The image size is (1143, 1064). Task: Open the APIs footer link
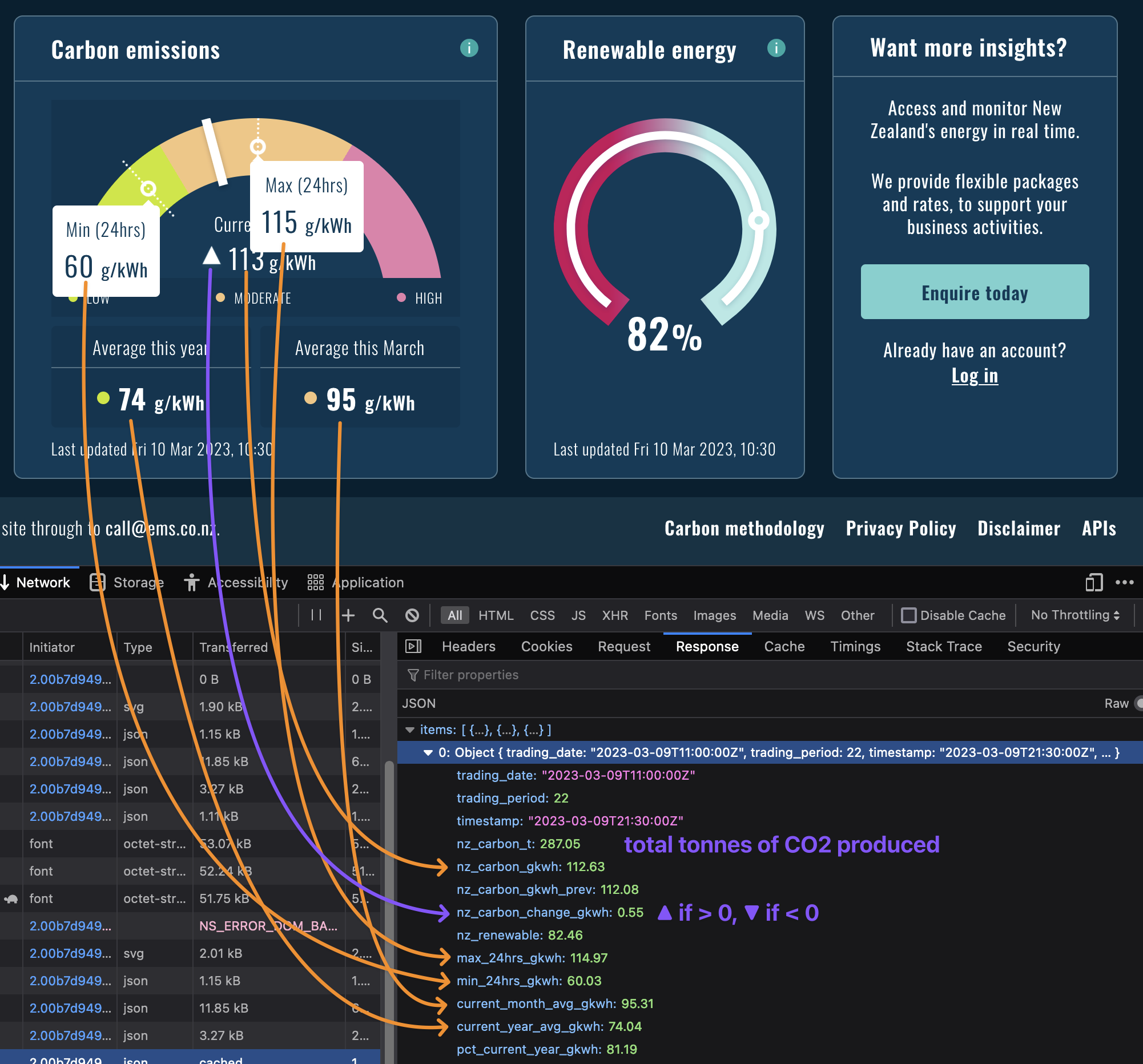[x=1098, y=528]
